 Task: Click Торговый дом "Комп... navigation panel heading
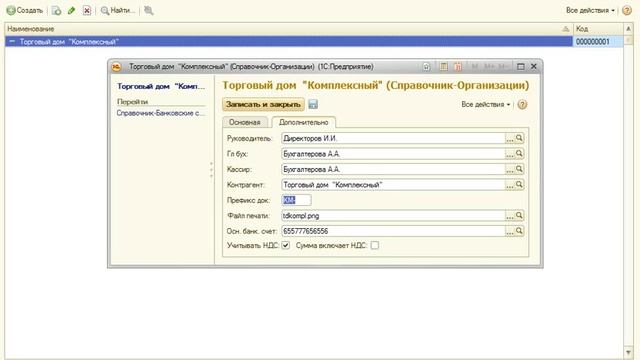coord(161,86)
